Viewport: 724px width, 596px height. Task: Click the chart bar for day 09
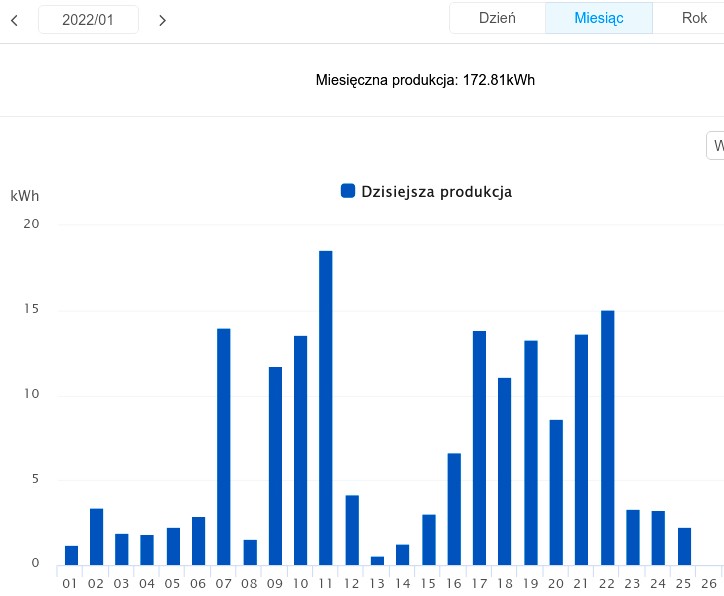coord(275,466)
